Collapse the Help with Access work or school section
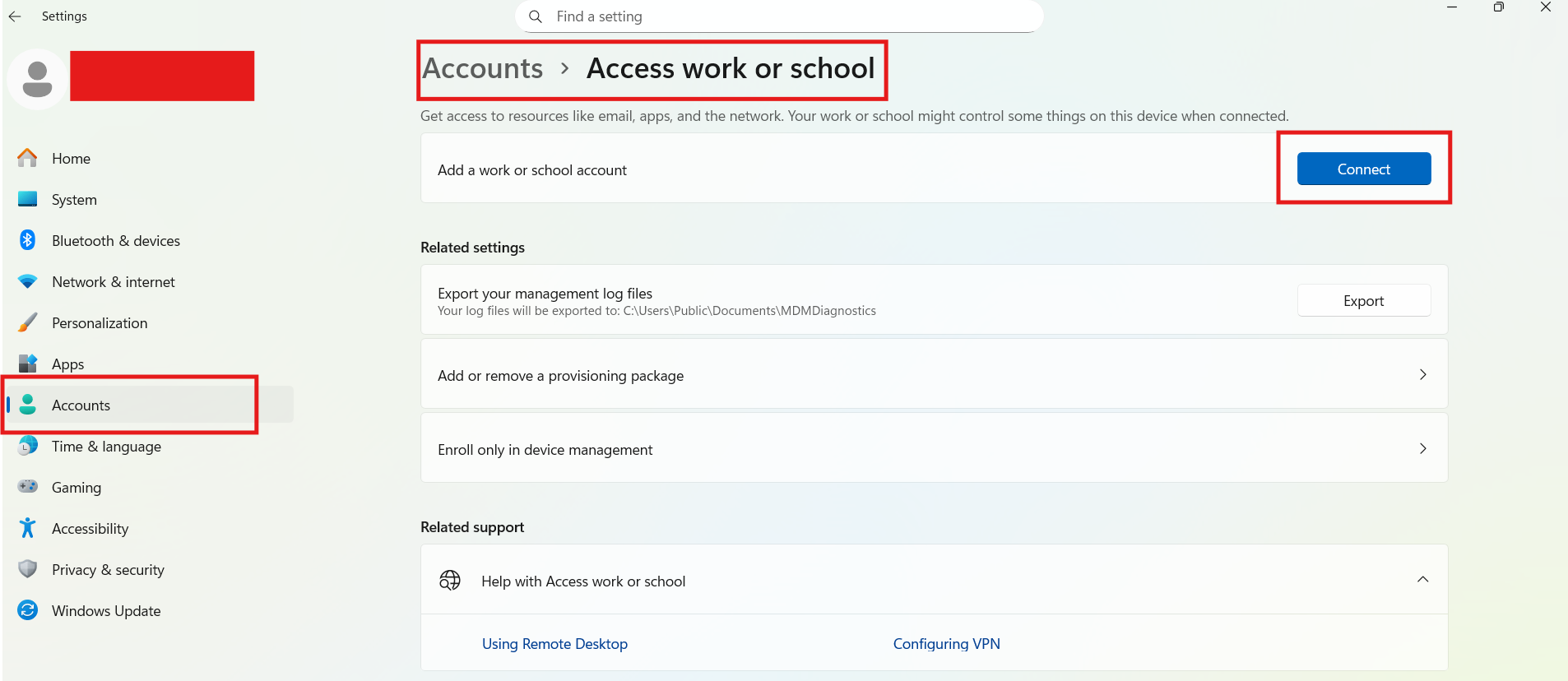Image resolution: width=1568 pixels, height=681 pixels. [1422, 580]
